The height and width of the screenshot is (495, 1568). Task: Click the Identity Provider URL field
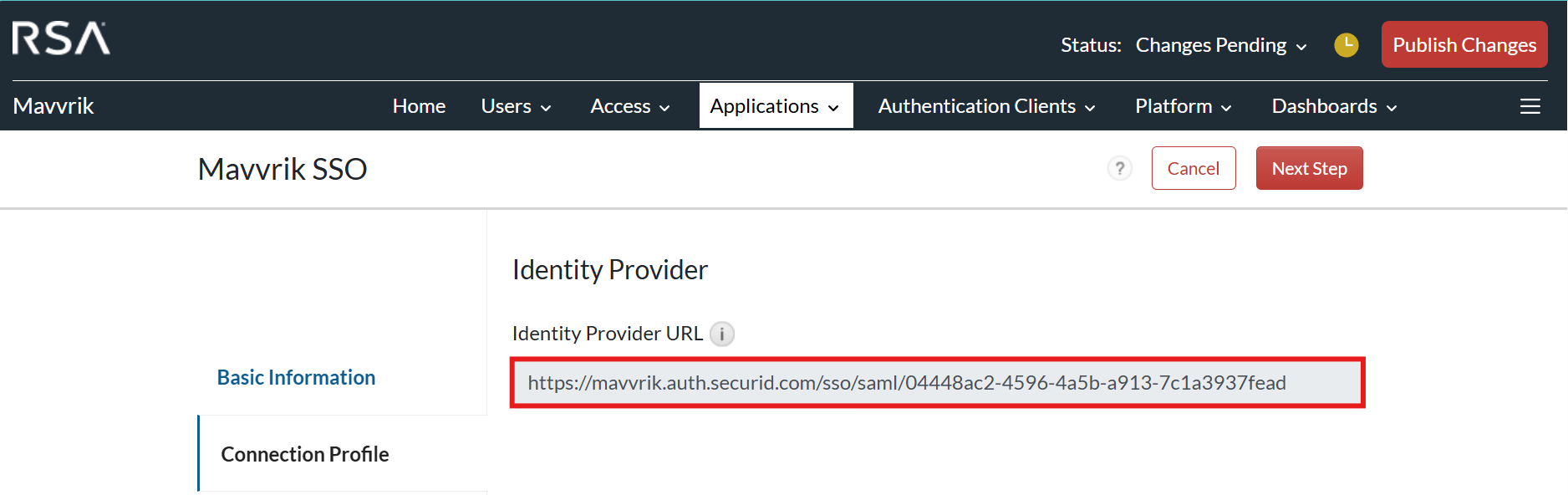[x=936, y=383]
